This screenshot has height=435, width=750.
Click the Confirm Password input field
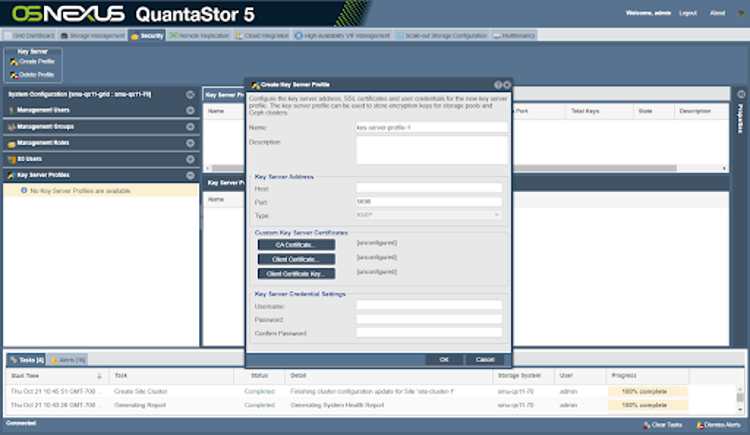[x=429, y=333]
